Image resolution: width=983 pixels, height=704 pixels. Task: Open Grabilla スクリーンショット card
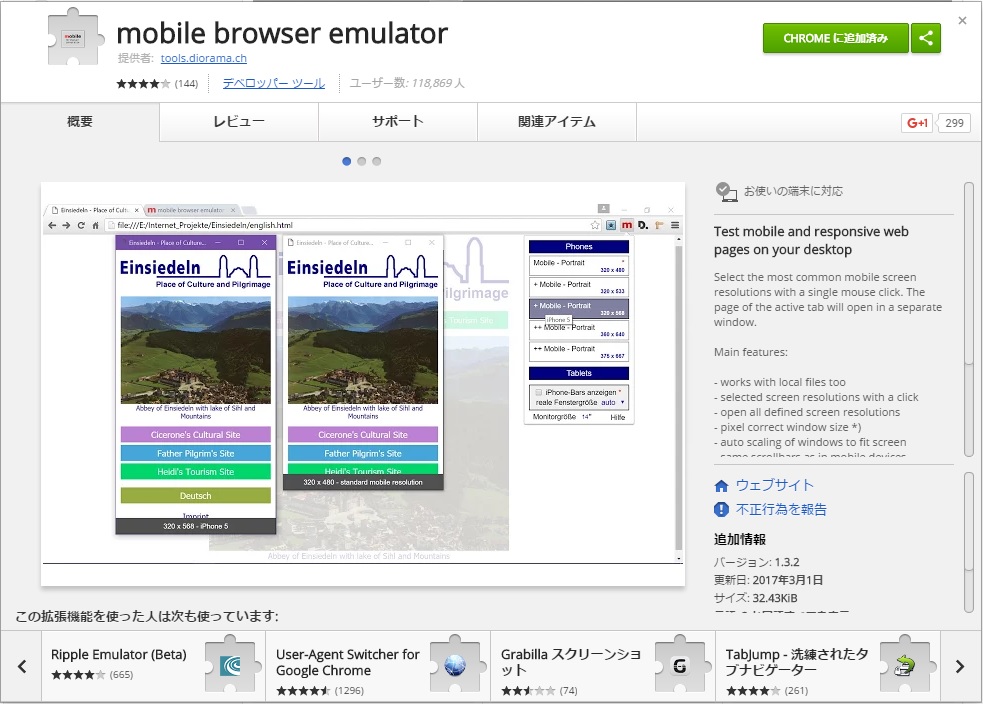pyautogui.click(x=603, y=666)
